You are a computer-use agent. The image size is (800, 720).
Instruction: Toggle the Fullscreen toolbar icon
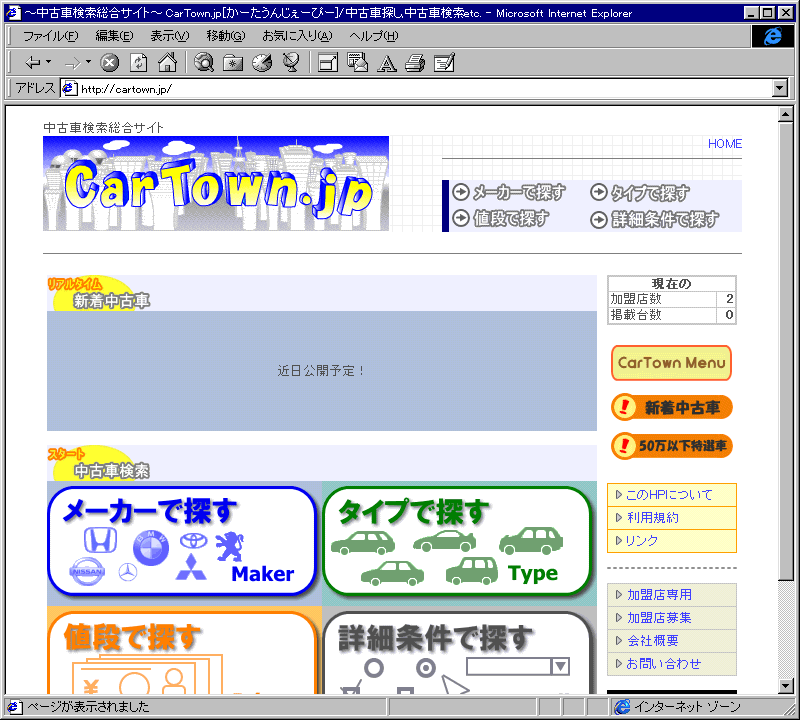[x=328, y=63]
